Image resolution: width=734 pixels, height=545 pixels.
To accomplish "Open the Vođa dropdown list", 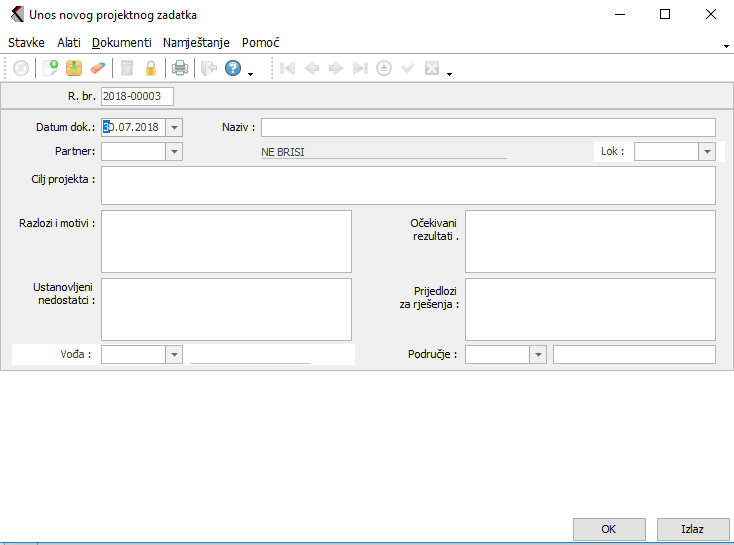I will 175,354.
